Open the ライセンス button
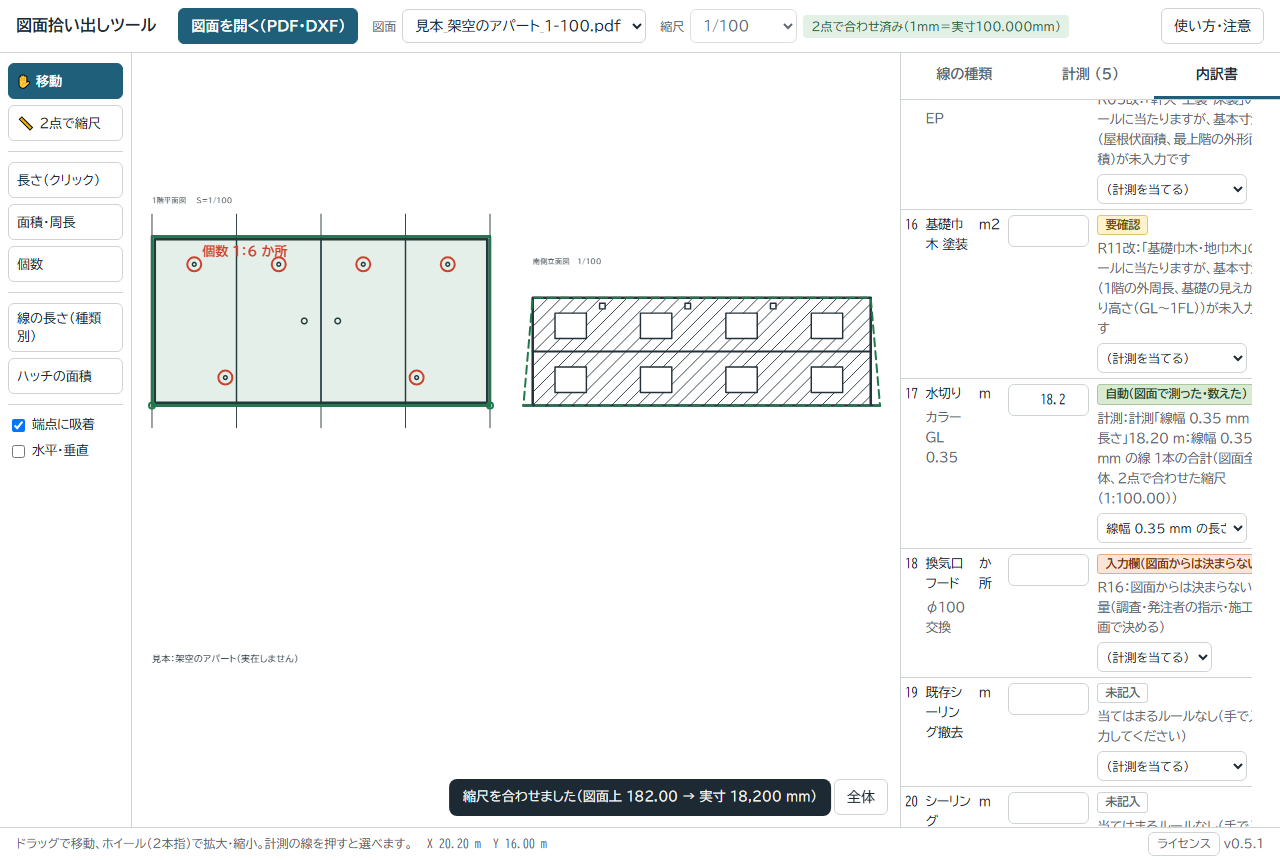 point(1183,844)
